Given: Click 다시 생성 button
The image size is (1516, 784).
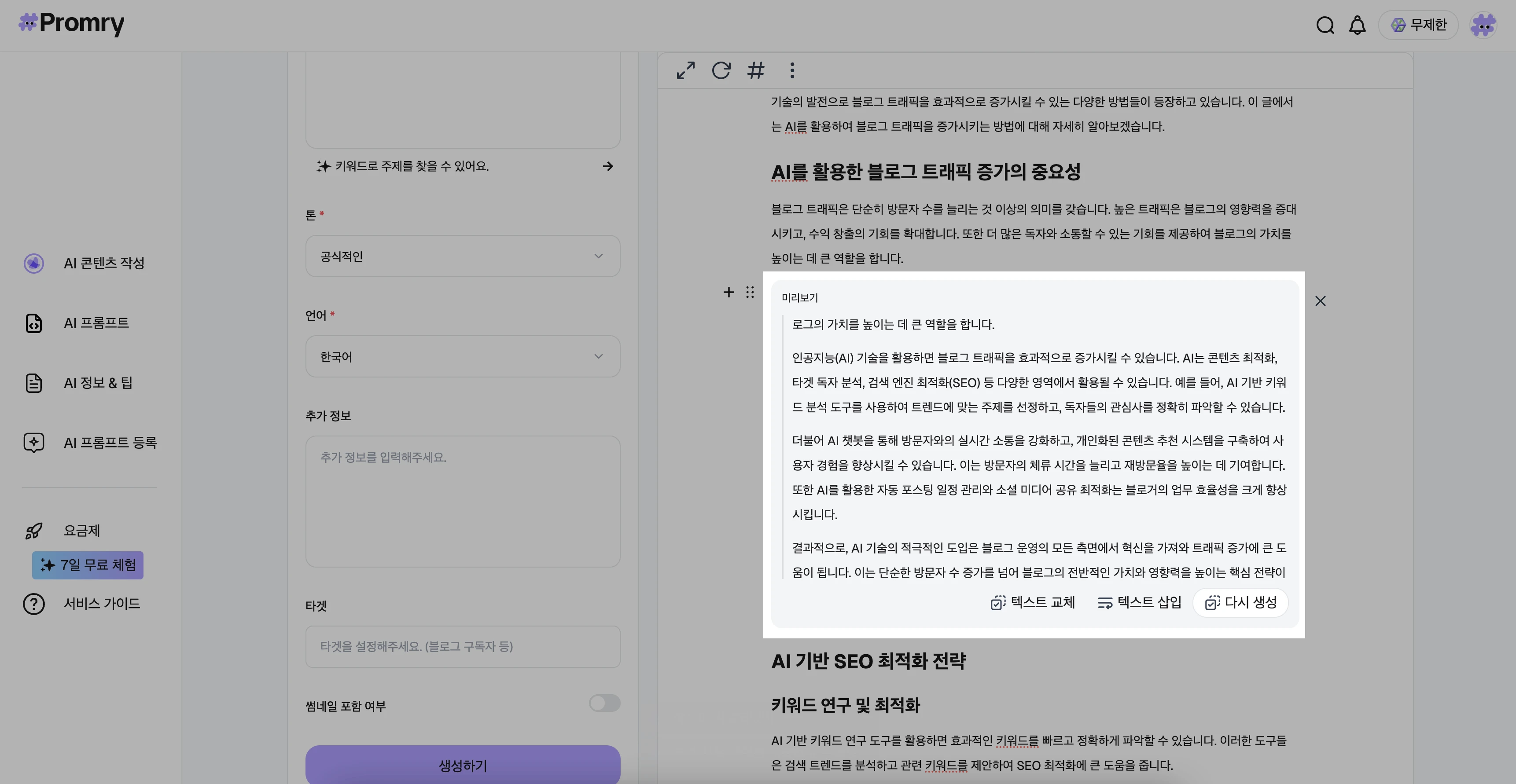Looking at the screenshot, I should click(x=1240, y=602).
